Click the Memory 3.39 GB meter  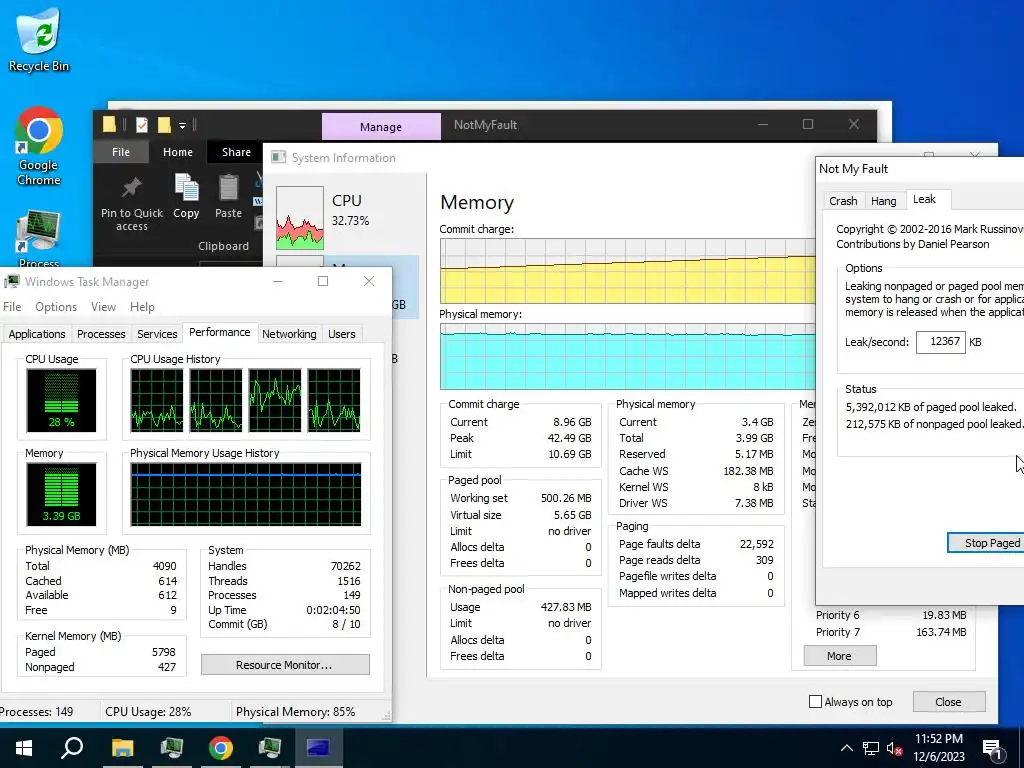click(61, 494)
